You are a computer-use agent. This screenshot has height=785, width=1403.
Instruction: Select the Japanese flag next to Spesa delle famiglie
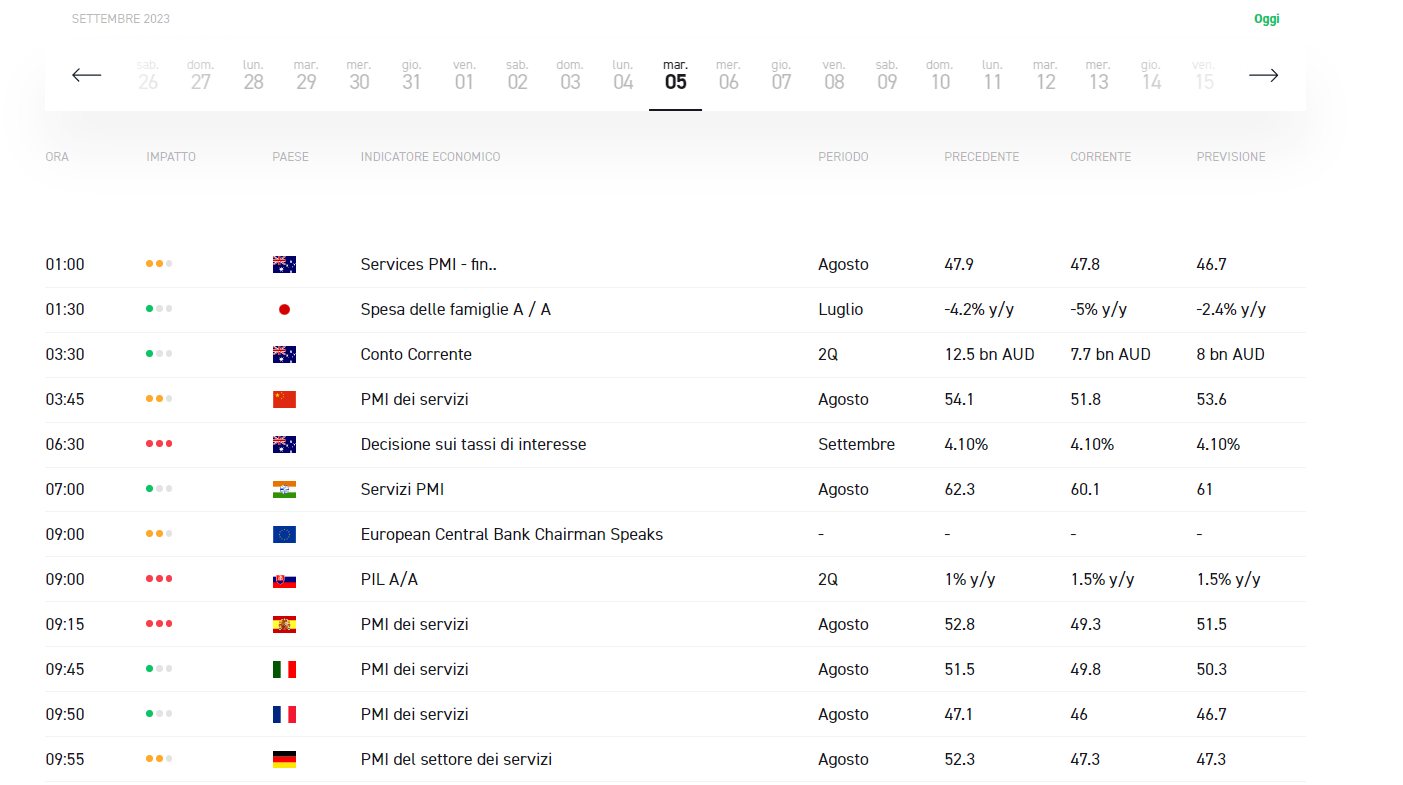(284, 309)
